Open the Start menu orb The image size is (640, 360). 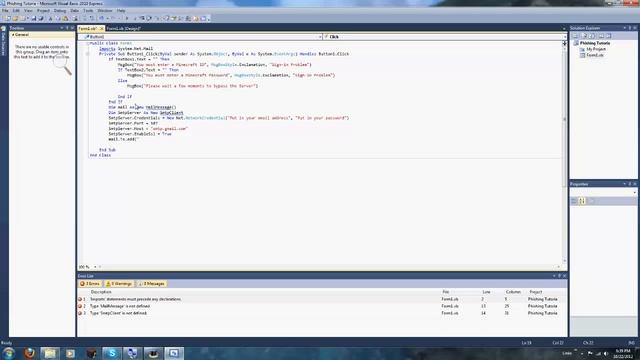point(9,353)
